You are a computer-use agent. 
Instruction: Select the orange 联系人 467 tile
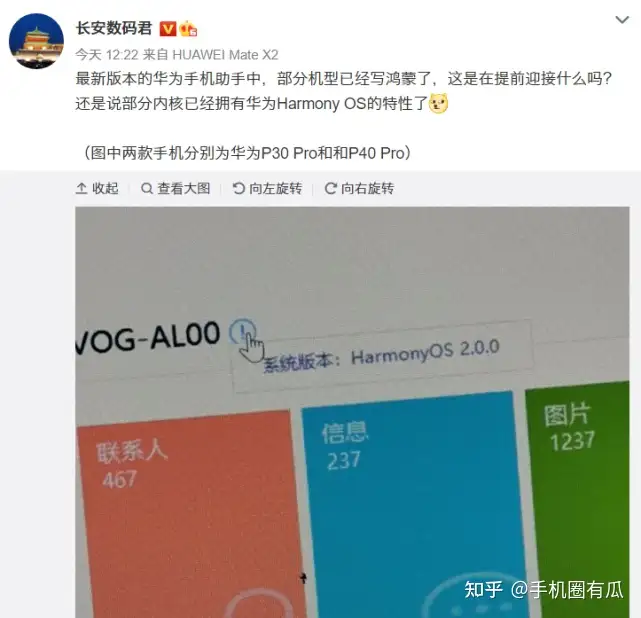(x=192, y=515)
